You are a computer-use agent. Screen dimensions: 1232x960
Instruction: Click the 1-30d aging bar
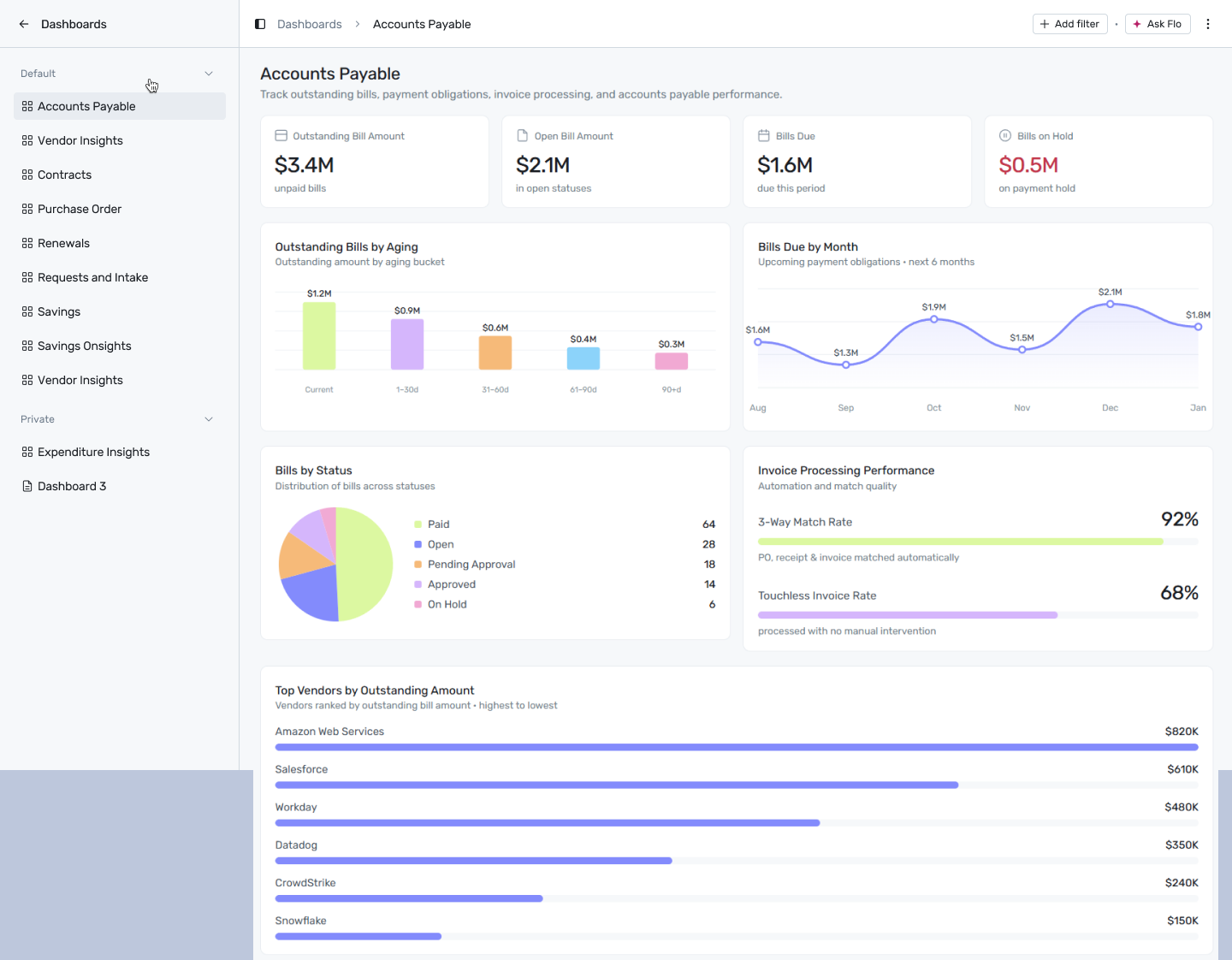tap(407, 344)
